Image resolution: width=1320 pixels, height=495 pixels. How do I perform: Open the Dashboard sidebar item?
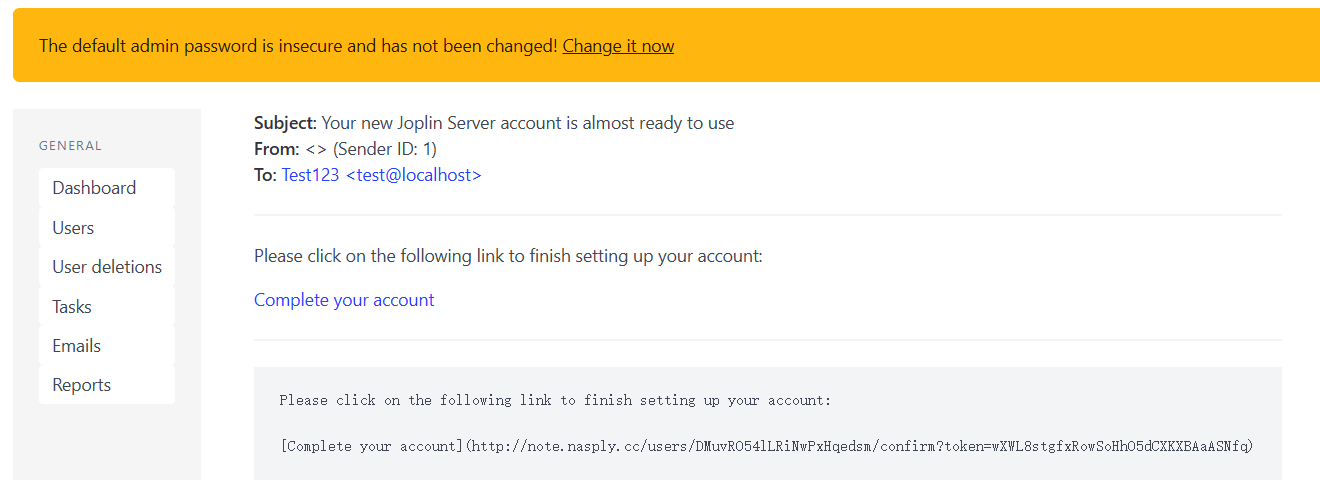click(94, 188)
